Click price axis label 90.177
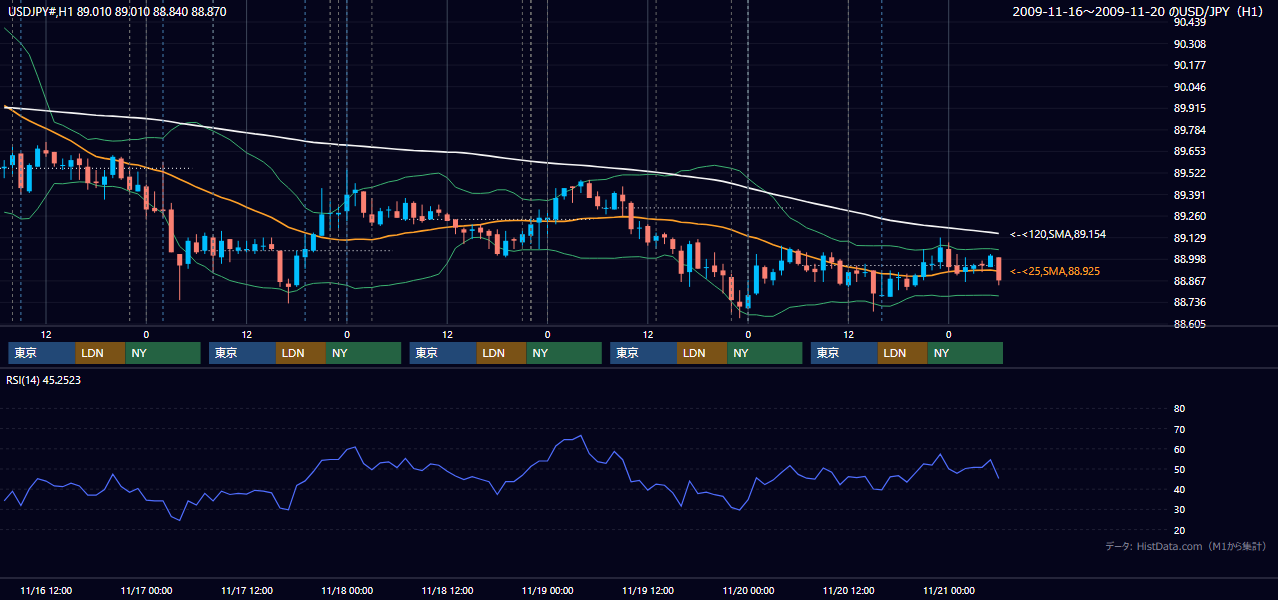The height and width of the screenshot is (600, 1278). 1190,66
